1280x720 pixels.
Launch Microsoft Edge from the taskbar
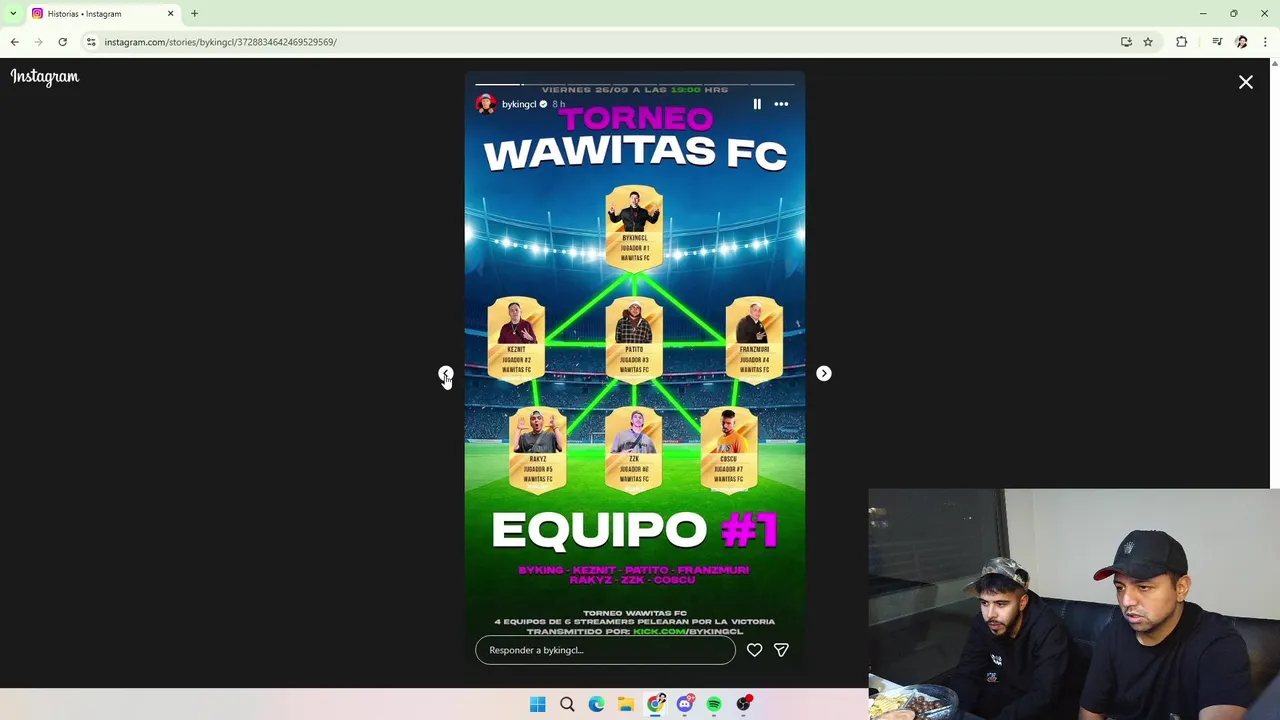[x=596, y=704]
